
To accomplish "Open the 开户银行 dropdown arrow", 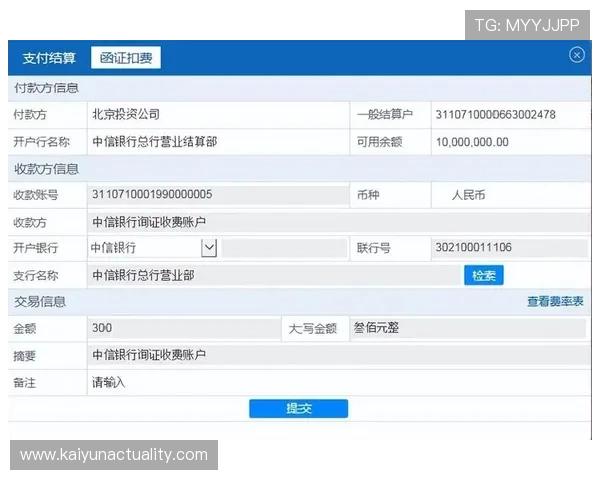I will tap(209, 248).
